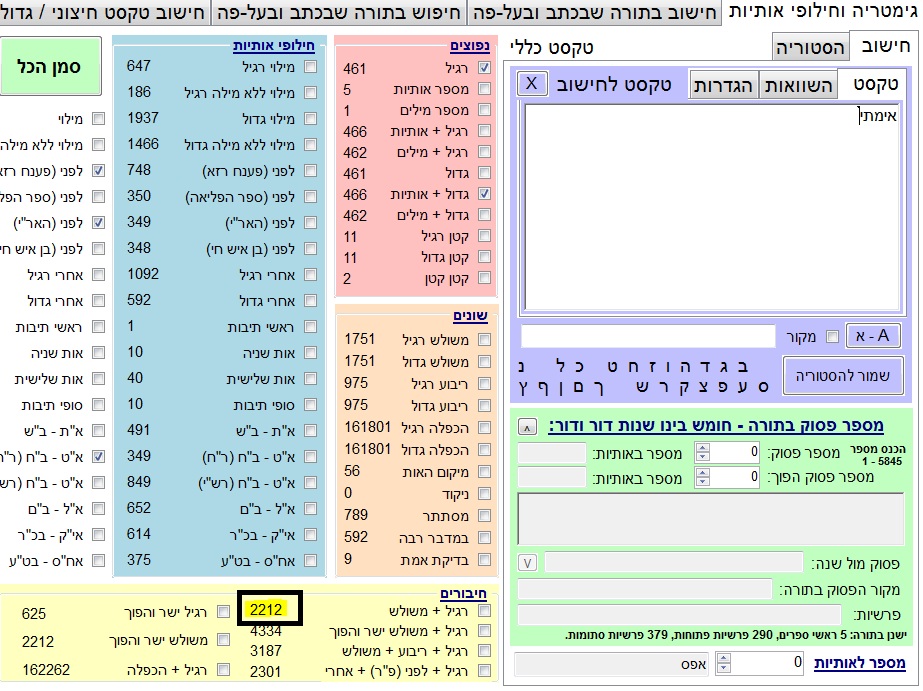Click the מספר לאותיות link
The width and height of the screenshot is (923, 691).
click(859, 664)
